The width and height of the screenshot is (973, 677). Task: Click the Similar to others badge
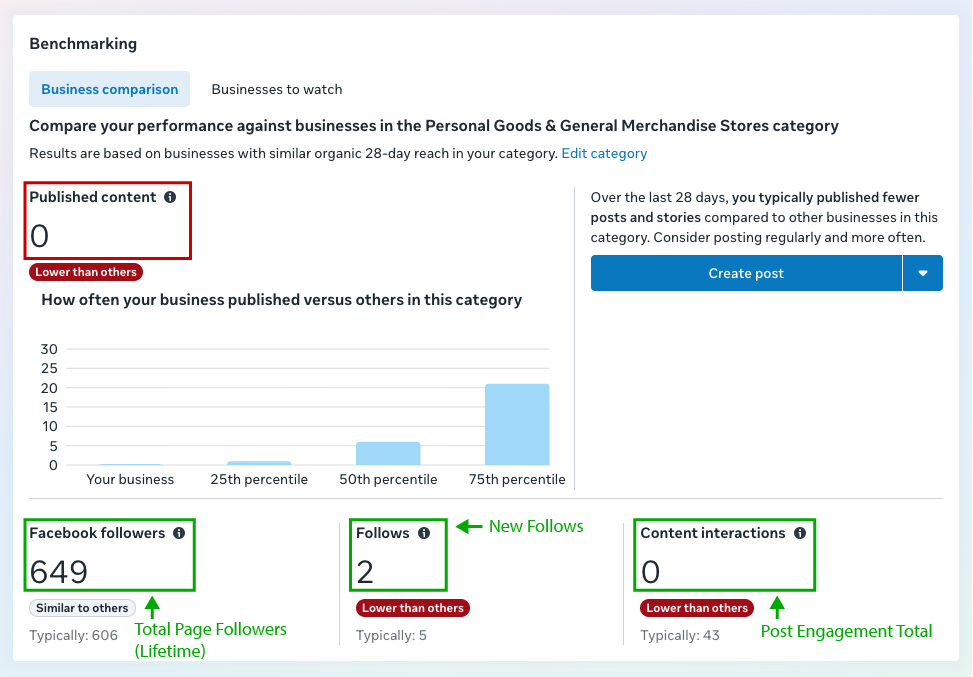click(82, 608)
